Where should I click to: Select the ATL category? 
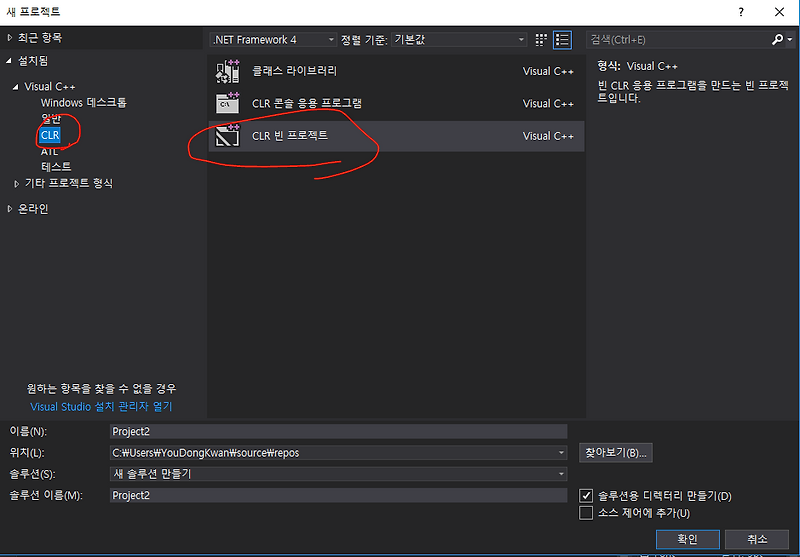(49, 151)
